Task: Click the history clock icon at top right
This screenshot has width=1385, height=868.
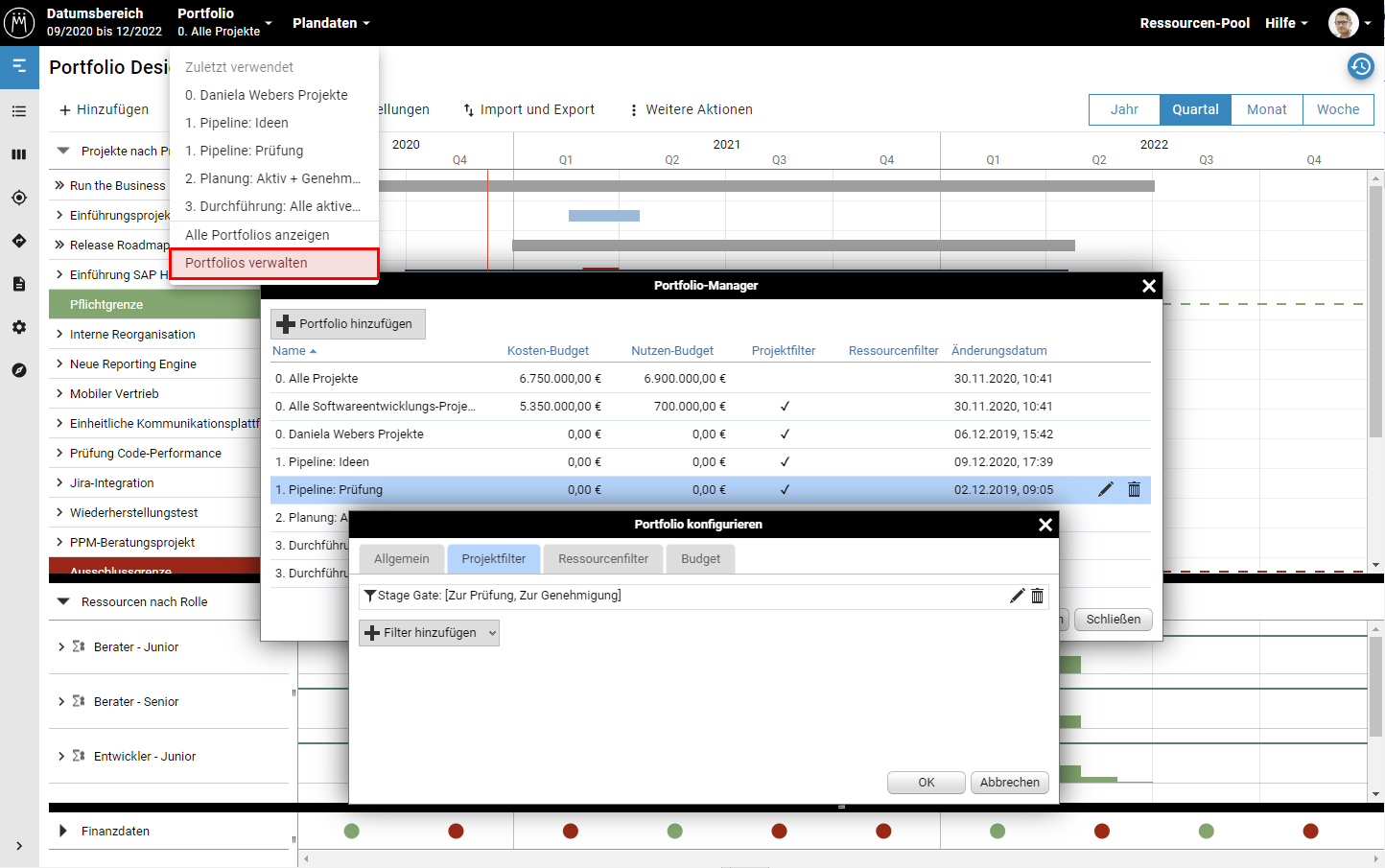Action: (1360, 66)
